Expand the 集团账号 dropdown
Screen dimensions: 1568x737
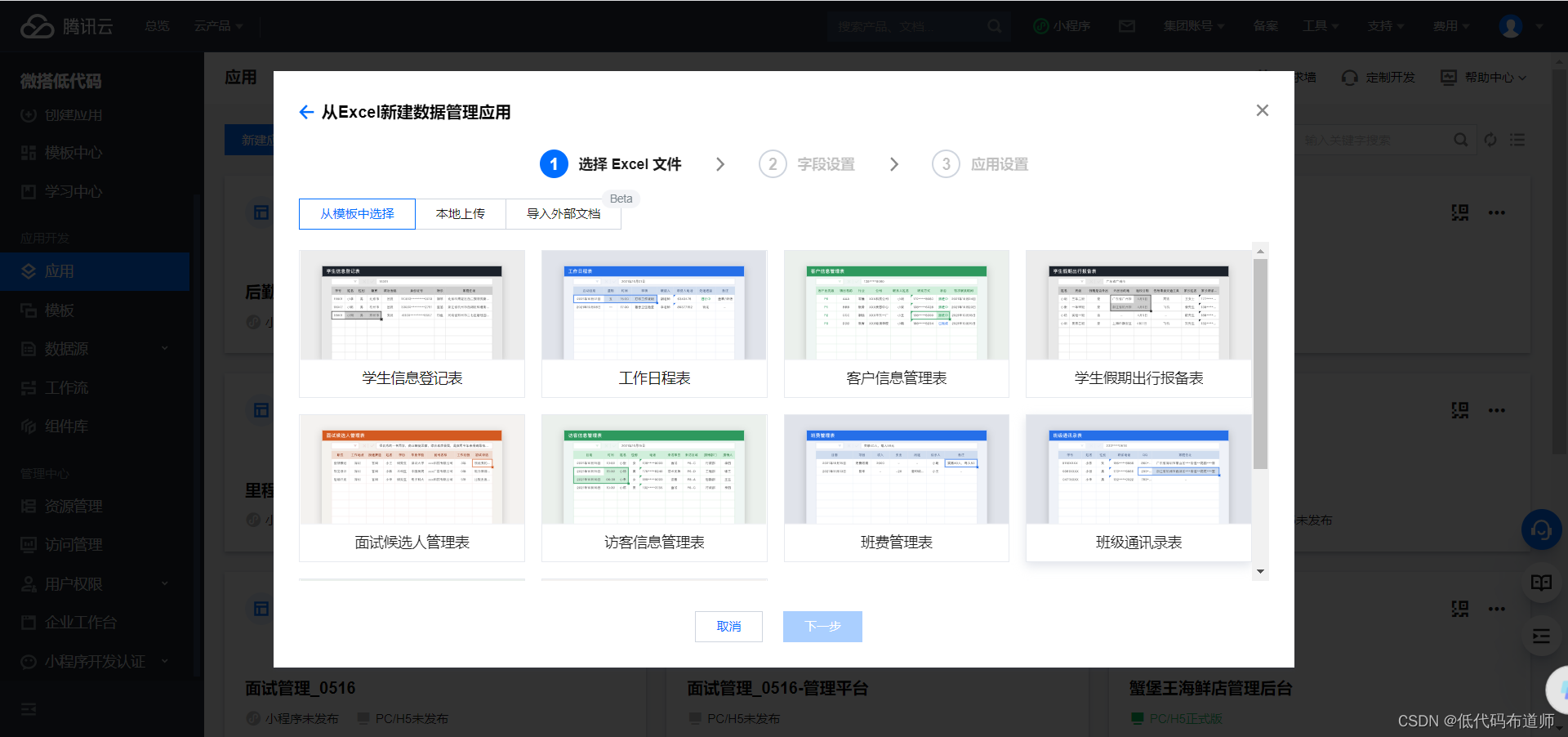pyautogui.click(x=1194, y=26)
